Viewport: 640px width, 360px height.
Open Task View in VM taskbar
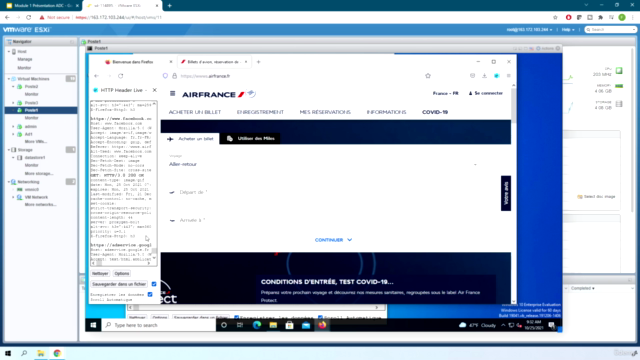pyautogui.click(x=240, y=325)
